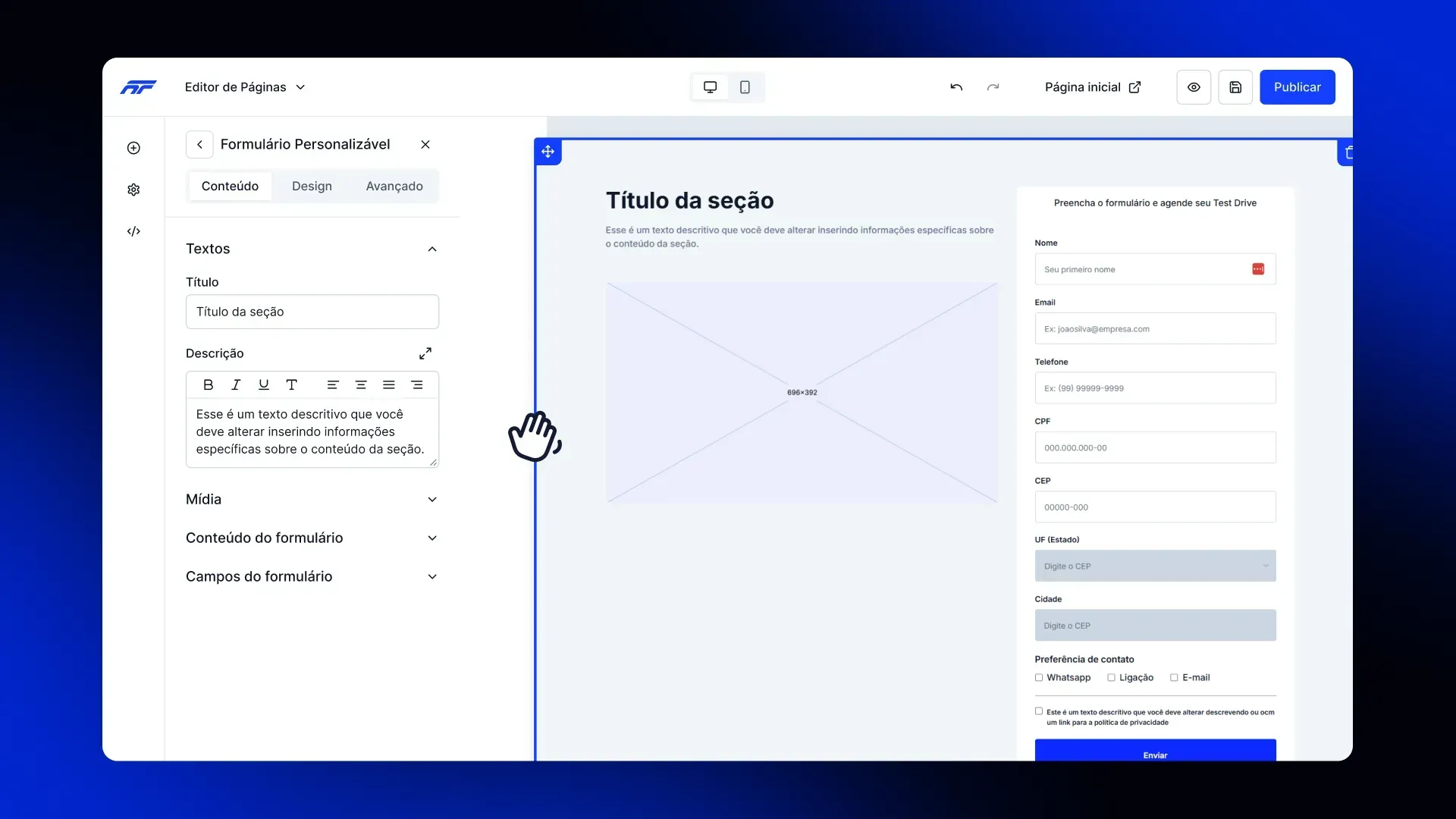Screen dimensions: 1456x819
Task: Click the Publicar button
Action: [1297, 87]
